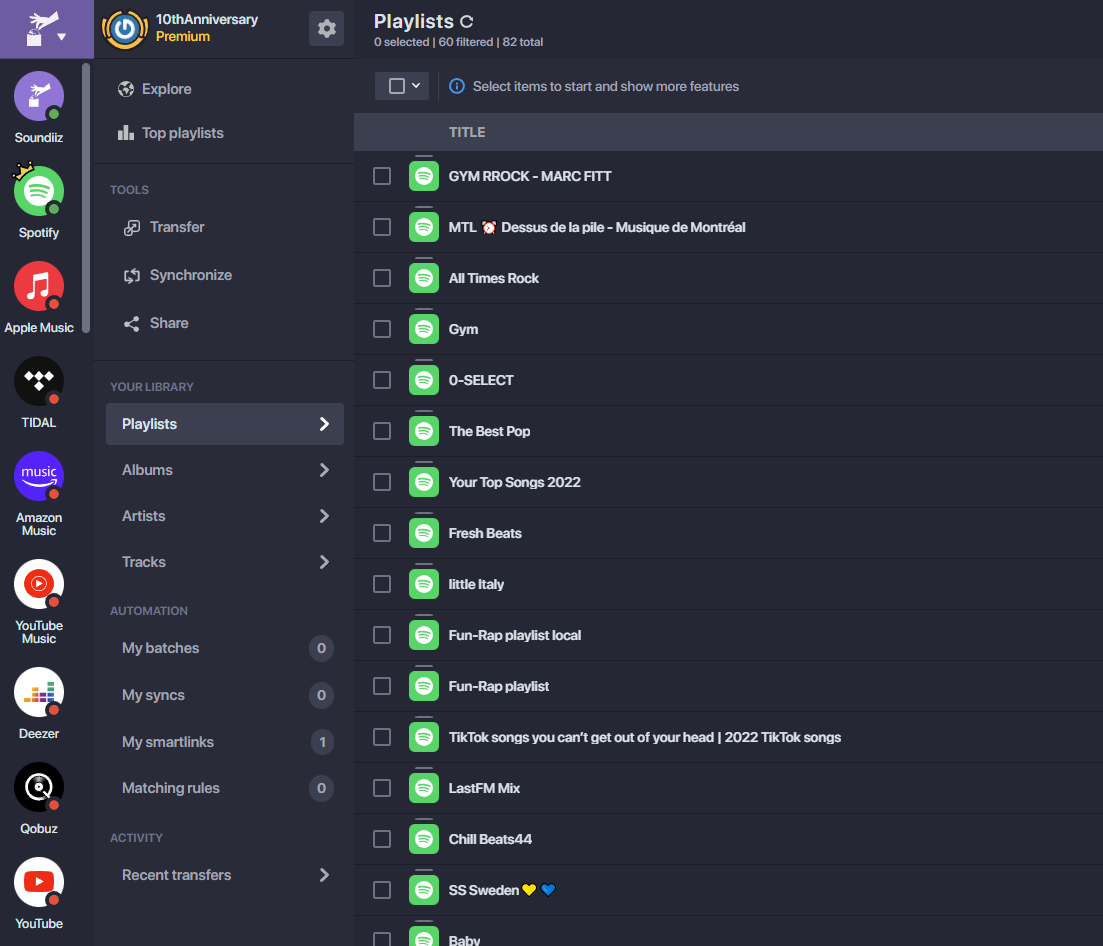Image resolution: width=1103 pixels, height=946 pixels.
Task: Open the Synchronize tool
Action: coord(190,275)
